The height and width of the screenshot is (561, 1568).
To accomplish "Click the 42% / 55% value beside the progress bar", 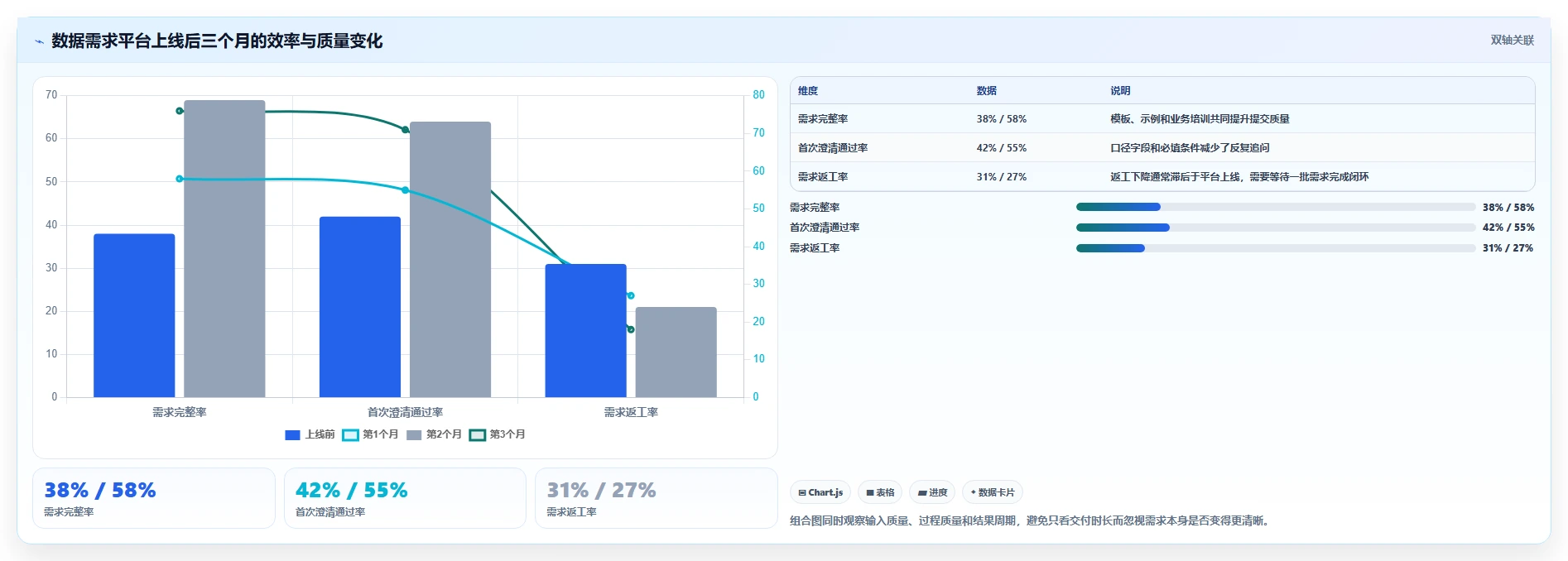I will (1508, 228).
